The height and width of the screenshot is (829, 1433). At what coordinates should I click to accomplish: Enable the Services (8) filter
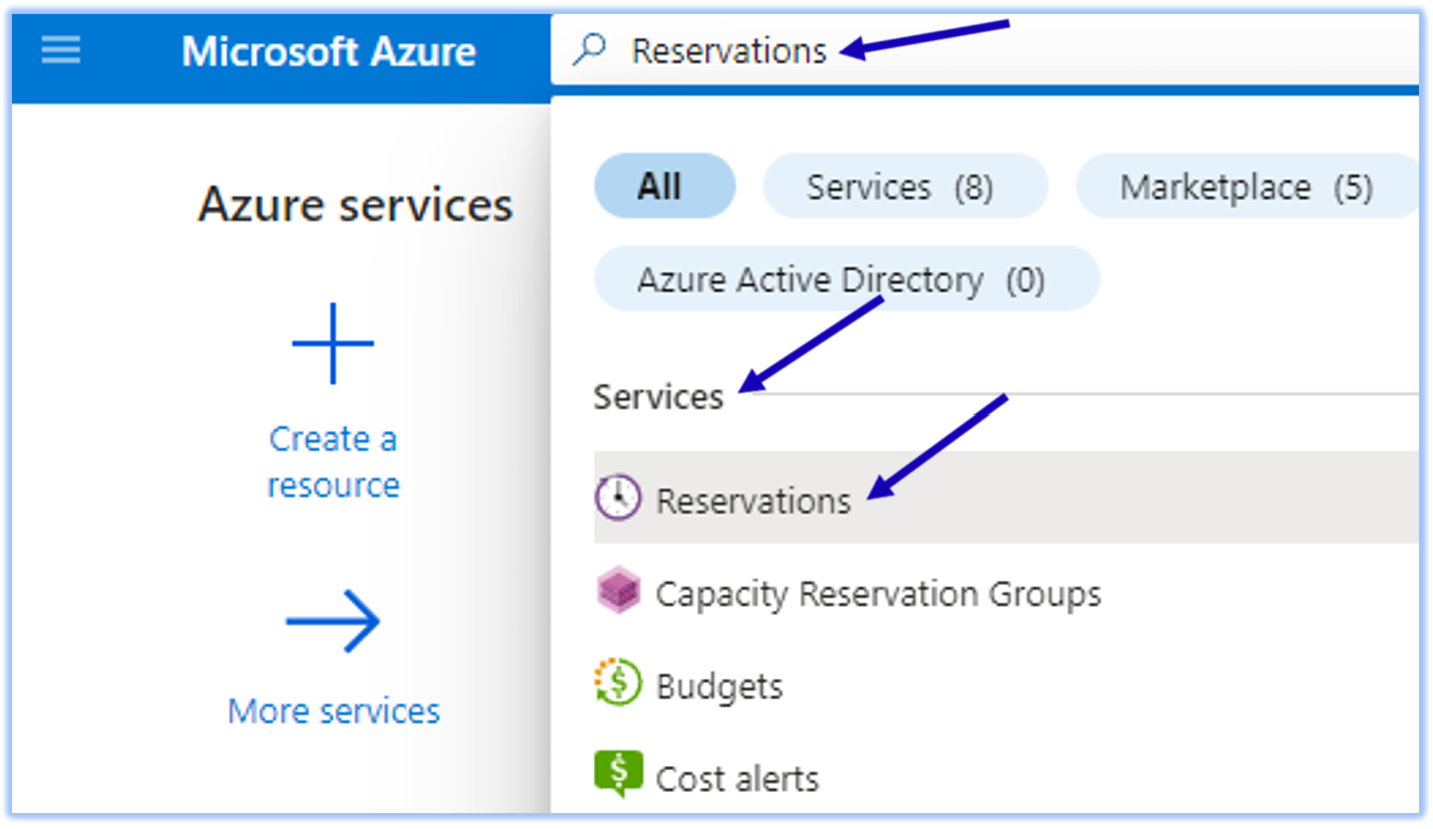click(x=903, y=185)
